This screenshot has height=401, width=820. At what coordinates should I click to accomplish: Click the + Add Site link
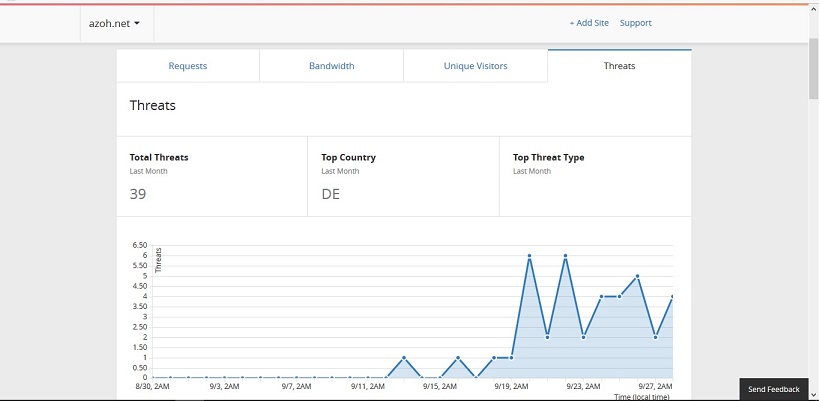(589, 23)
